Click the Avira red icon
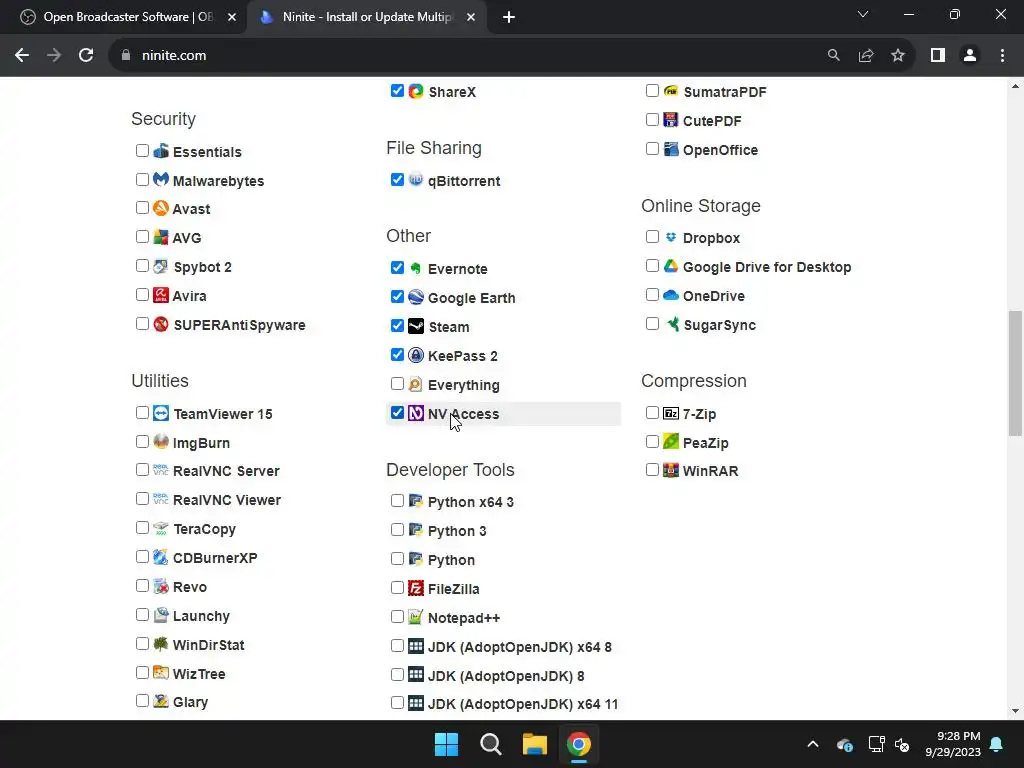The height and width of the screenshot is (768, 1024). pyautogui.click(x=161, y=295)
